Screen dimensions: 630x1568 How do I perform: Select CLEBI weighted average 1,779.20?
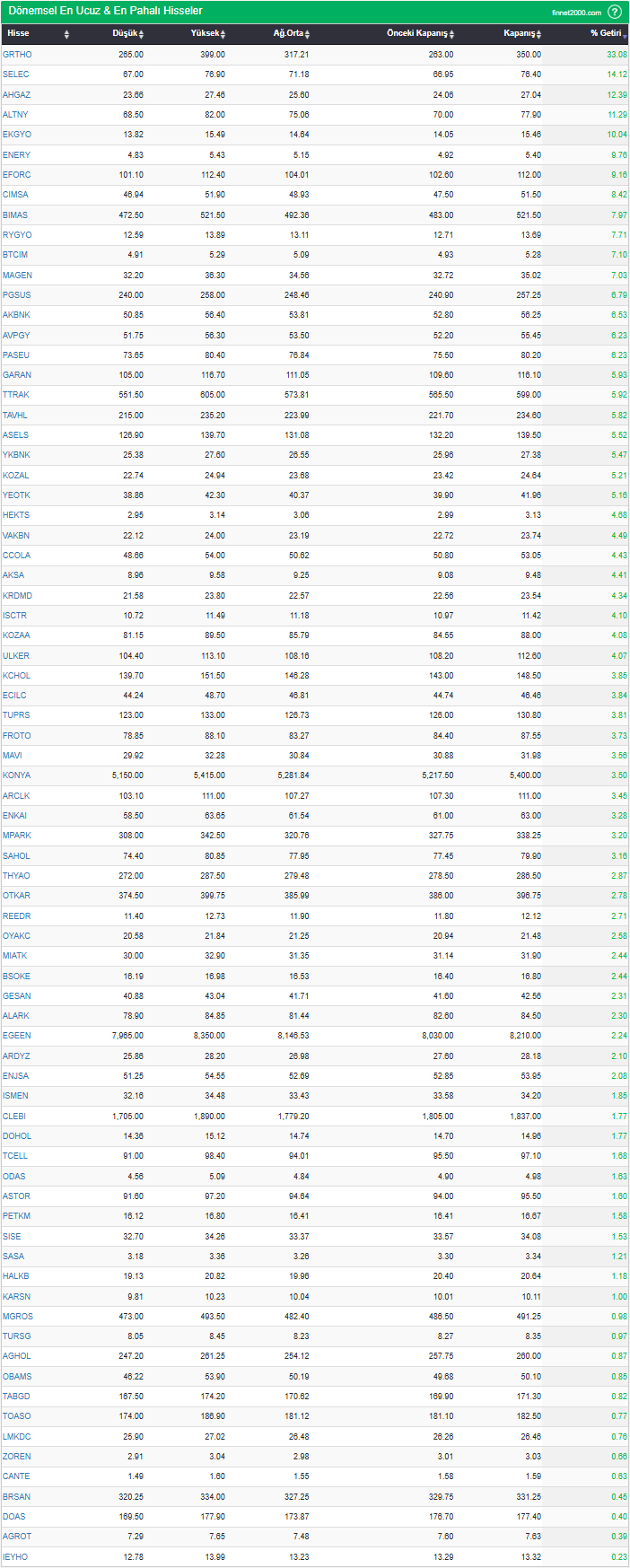point(293,1117)
